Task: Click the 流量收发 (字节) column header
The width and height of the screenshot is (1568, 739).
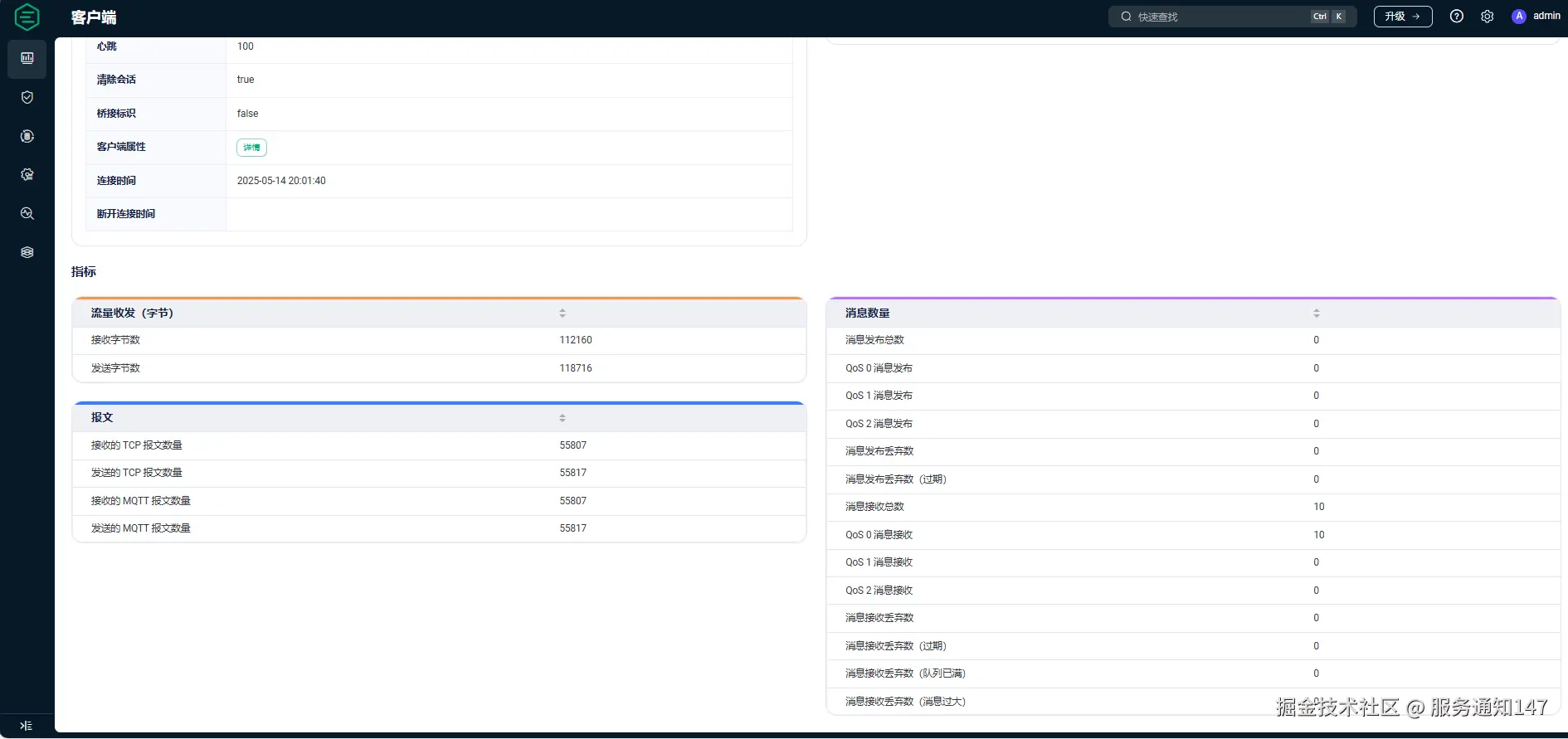Action: tap(132, 314)
